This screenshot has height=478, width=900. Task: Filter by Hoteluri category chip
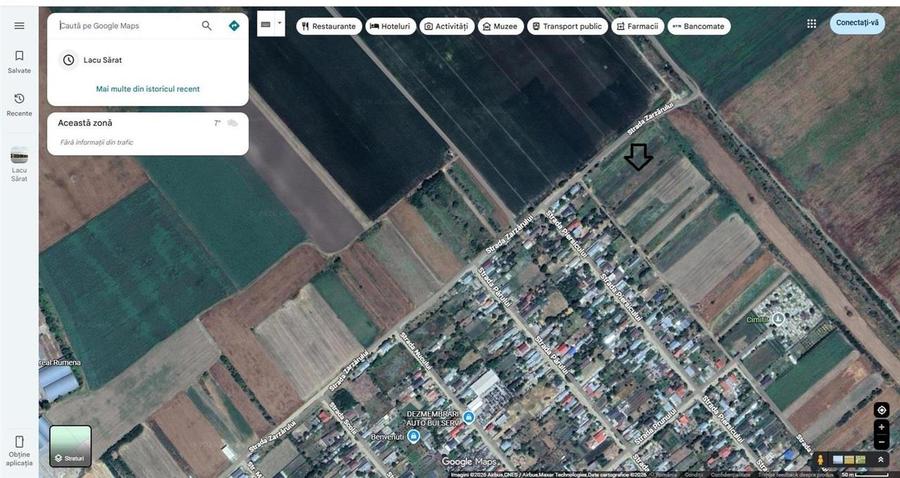coord(391,26)
